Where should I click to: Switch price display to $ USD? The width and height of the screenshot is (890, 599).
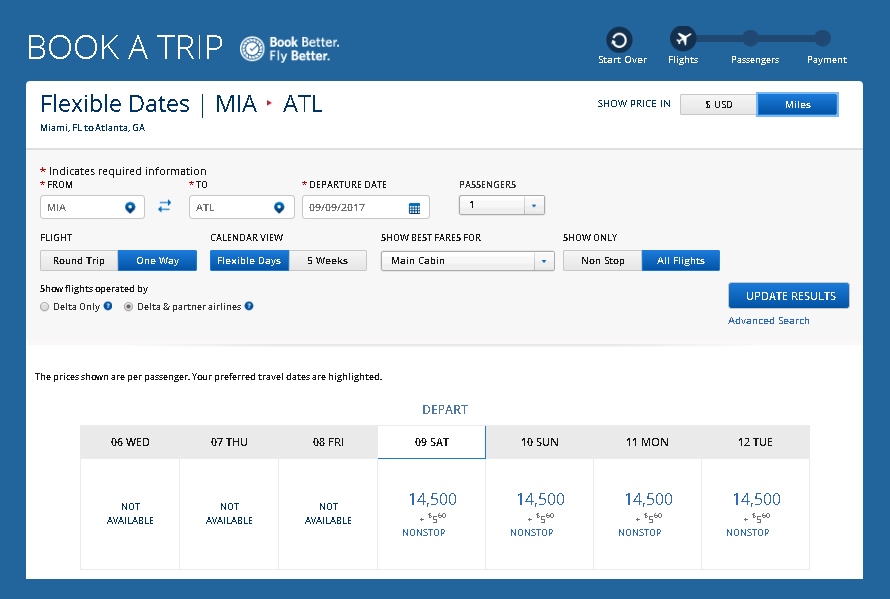click(x=718, y=105)
